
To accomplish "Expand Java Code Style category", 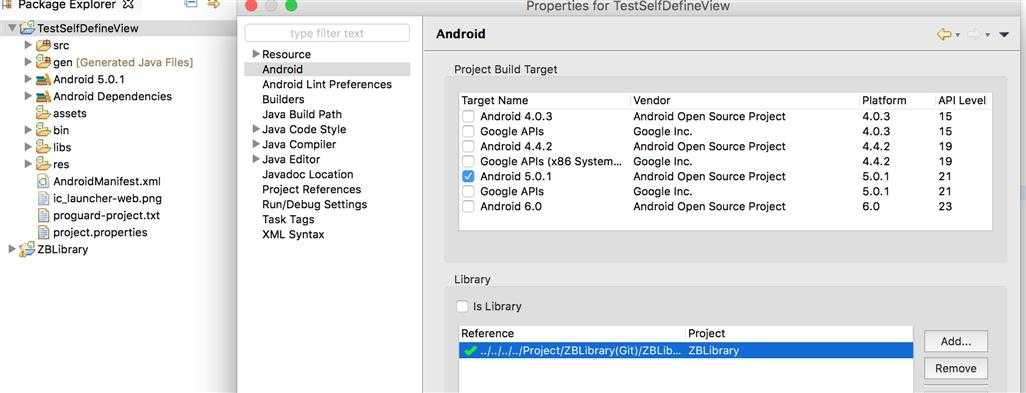I will tap(256, 129).
